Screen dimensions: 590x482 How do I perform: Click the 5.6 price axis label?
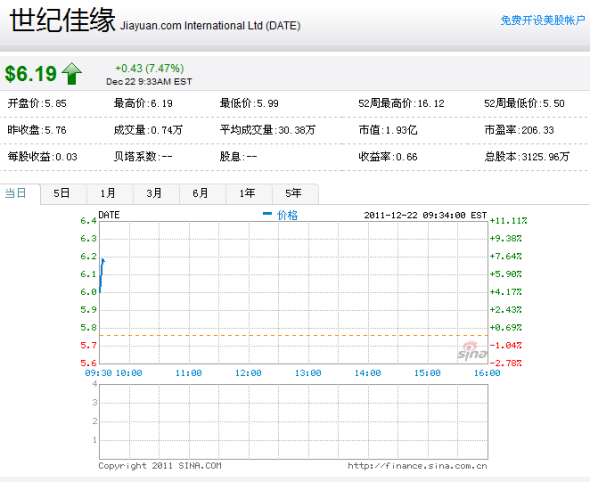(89, 363)
